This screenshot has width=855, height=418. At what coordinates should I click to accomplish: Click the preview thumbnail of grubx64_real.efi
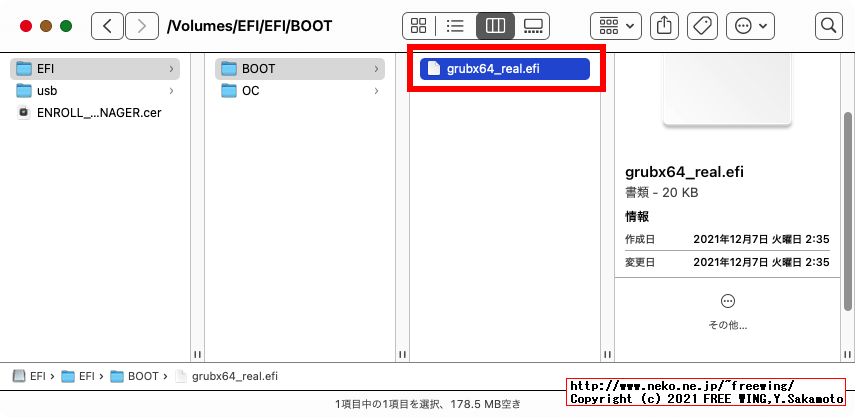point(727,90)
